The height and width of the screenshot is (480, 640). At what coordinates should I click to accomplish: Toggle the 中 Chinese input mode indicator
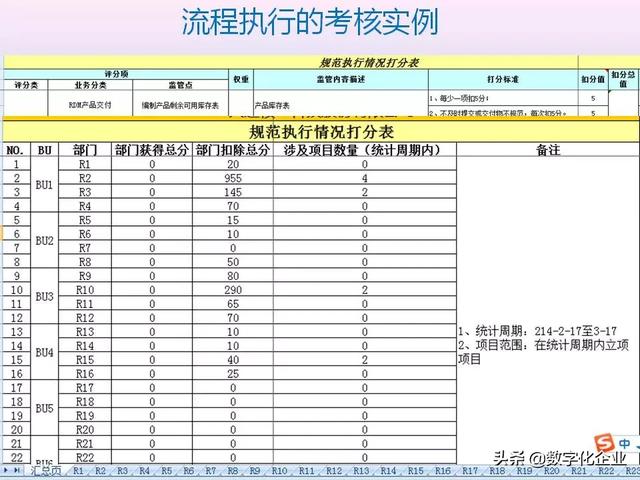pos(624,443)
